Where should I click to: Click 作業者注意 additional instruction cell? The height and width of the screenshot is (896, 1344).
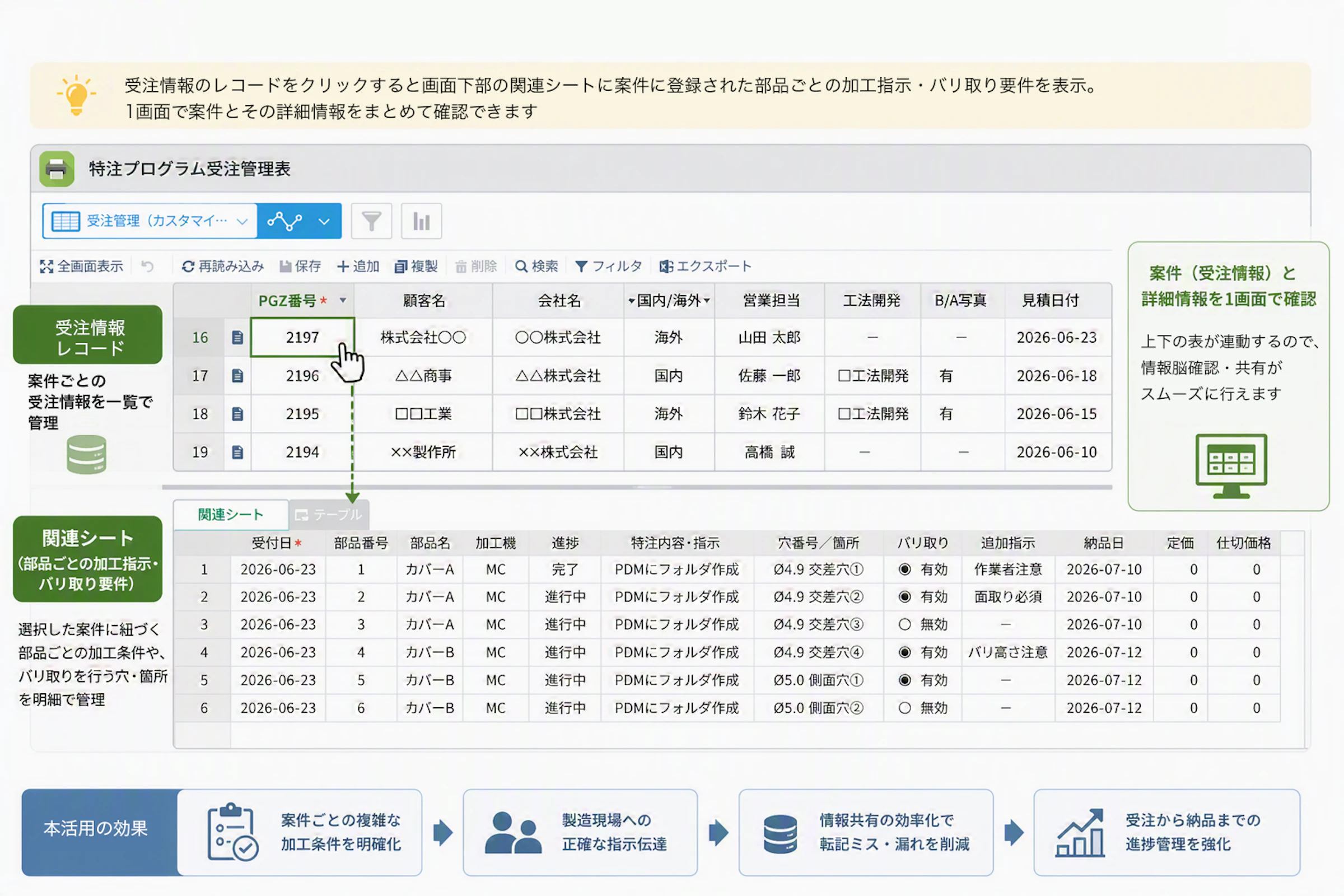coord(1009,570)
